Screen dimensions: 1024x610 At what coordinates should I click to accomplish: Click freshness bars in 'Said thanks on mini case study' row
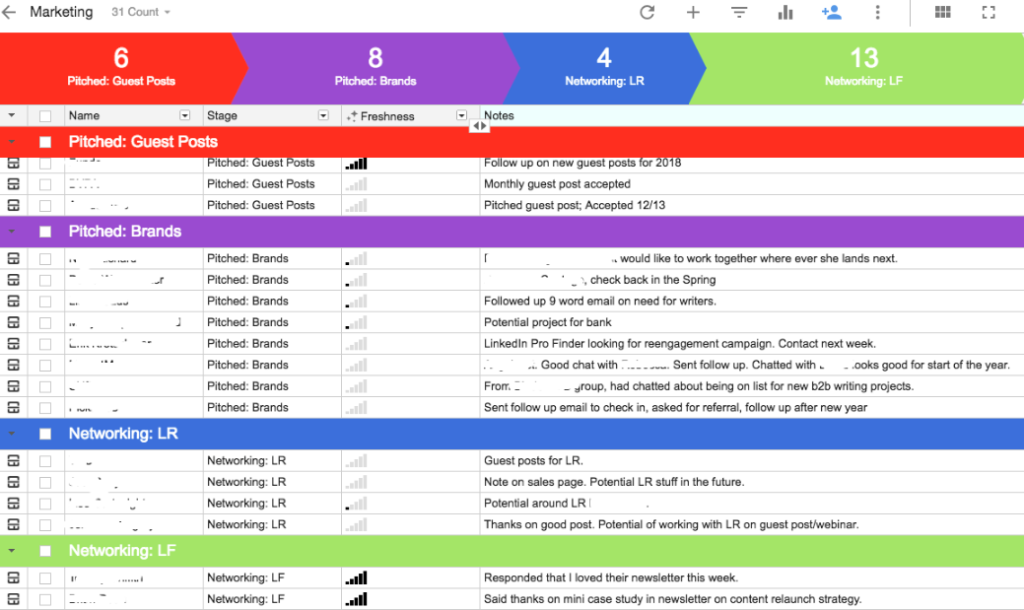pos(357,599)
